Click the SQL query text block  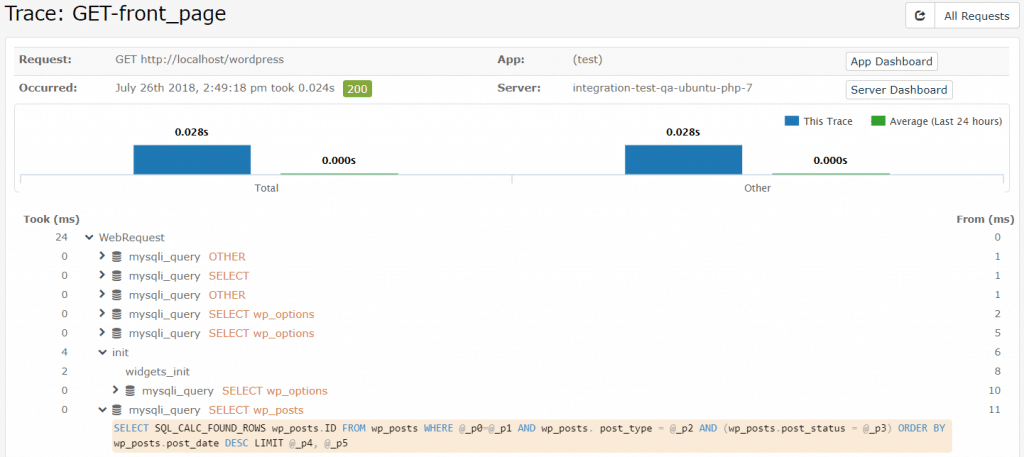[x=532, y=435]
